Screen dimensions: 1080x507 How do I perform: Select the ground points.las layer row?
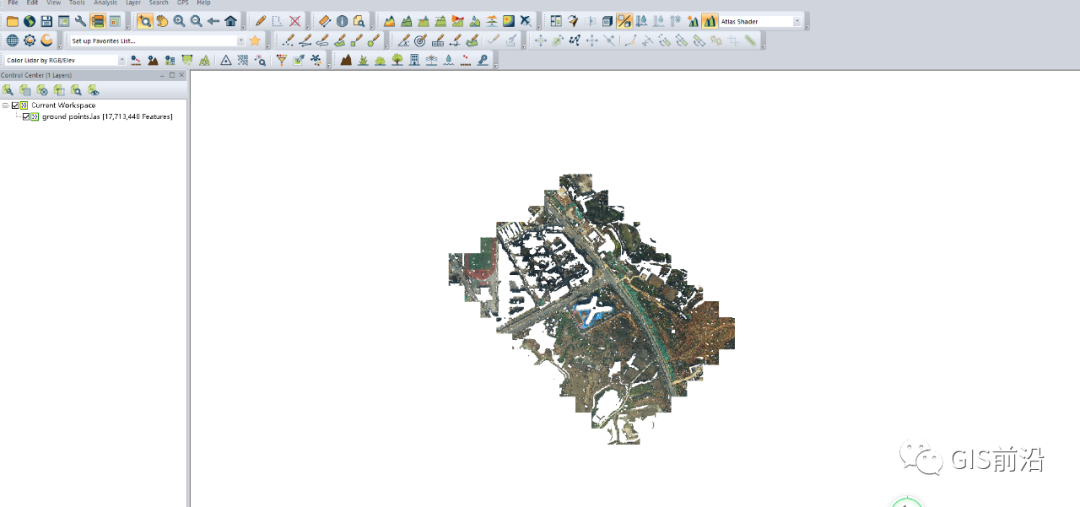tap(107, 116)
